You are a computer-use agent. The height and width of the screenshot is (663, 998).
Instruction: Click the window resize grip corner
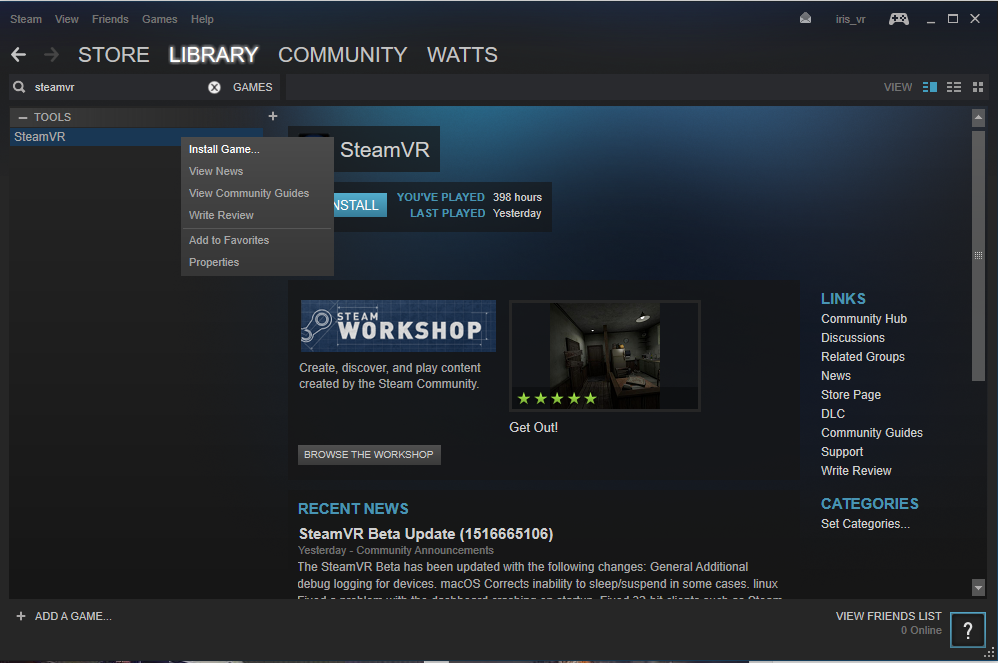(990, 652)
